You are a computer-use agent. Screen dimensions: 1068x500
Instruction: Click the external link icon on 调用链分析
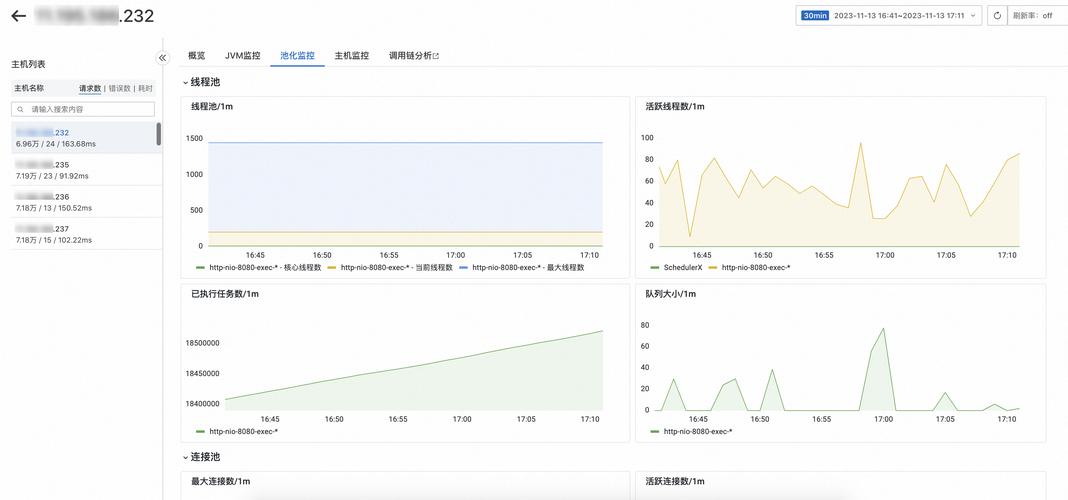(436, 56)
